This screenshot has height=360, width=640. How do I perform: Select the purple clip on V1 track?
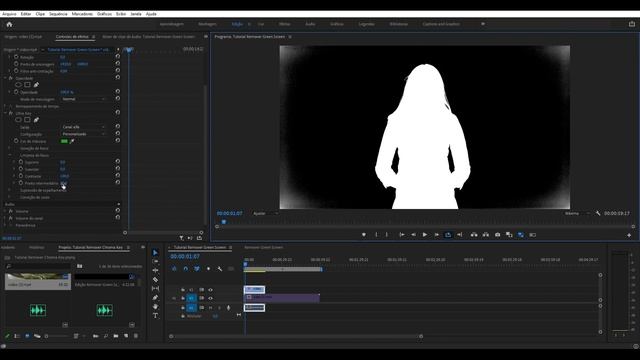point(282,298)
